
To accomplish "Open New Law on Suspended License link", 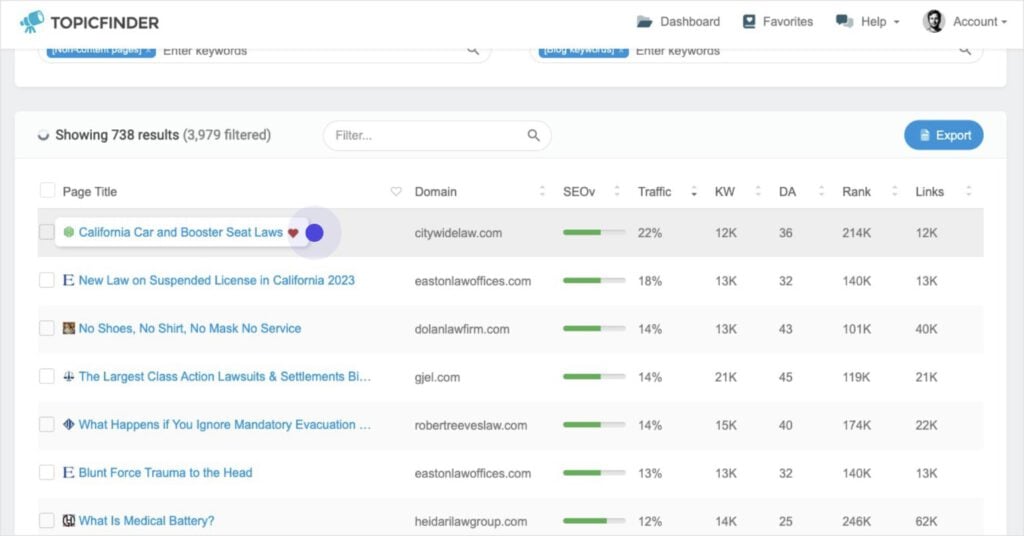I will 217,280.
